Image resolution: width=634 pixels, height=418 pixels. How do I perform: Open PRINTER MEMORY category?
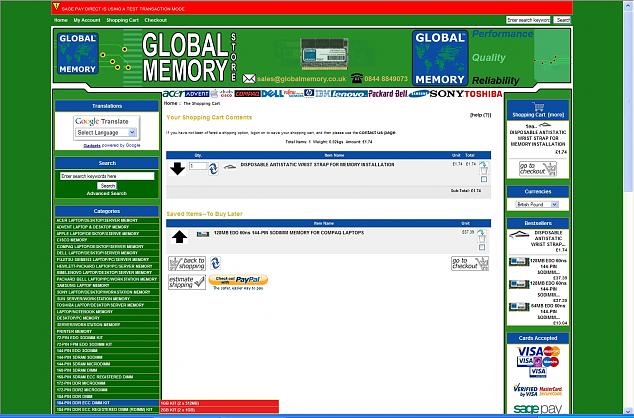[x=107, y=331]
